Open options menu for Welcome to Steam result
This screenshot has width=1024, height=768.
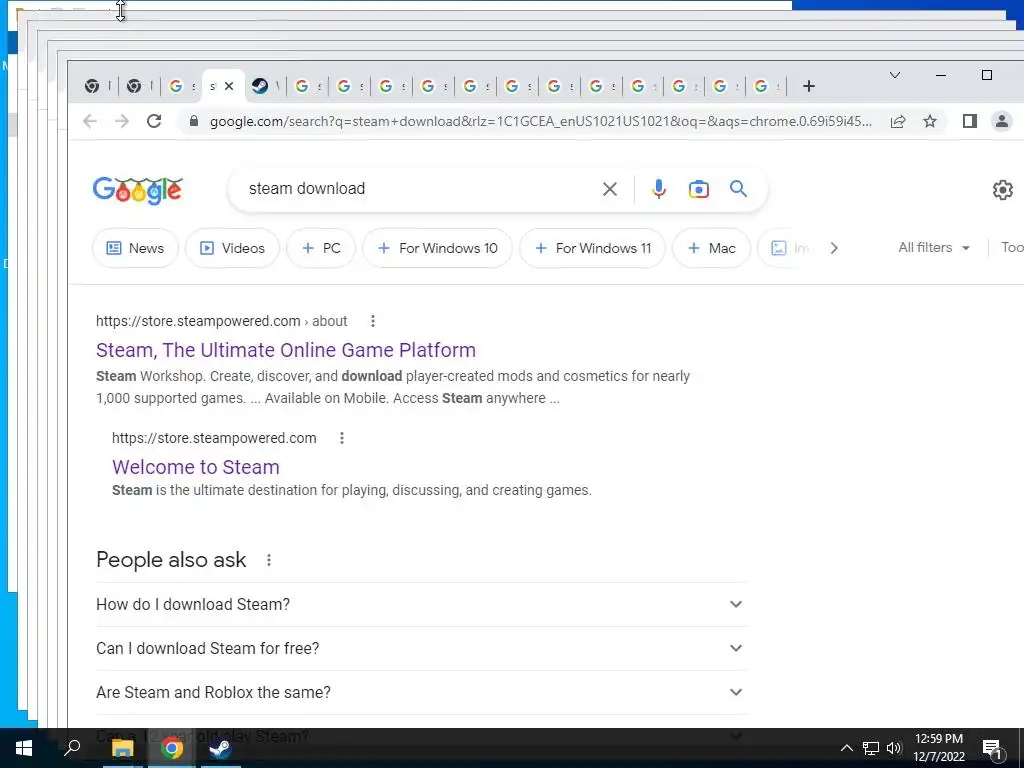click(x=342, y=438)
